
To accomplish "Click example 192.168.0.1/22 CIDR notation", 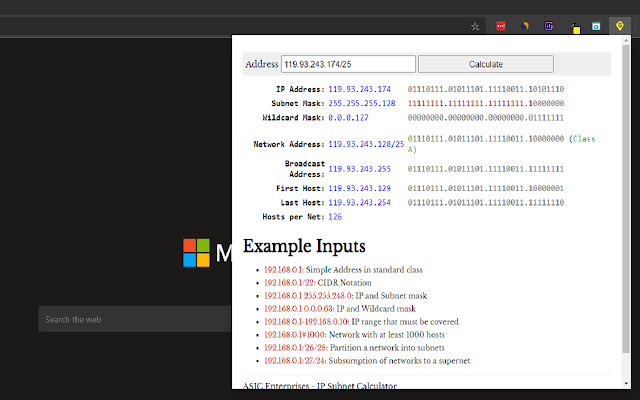I will [x=289, y=283].
